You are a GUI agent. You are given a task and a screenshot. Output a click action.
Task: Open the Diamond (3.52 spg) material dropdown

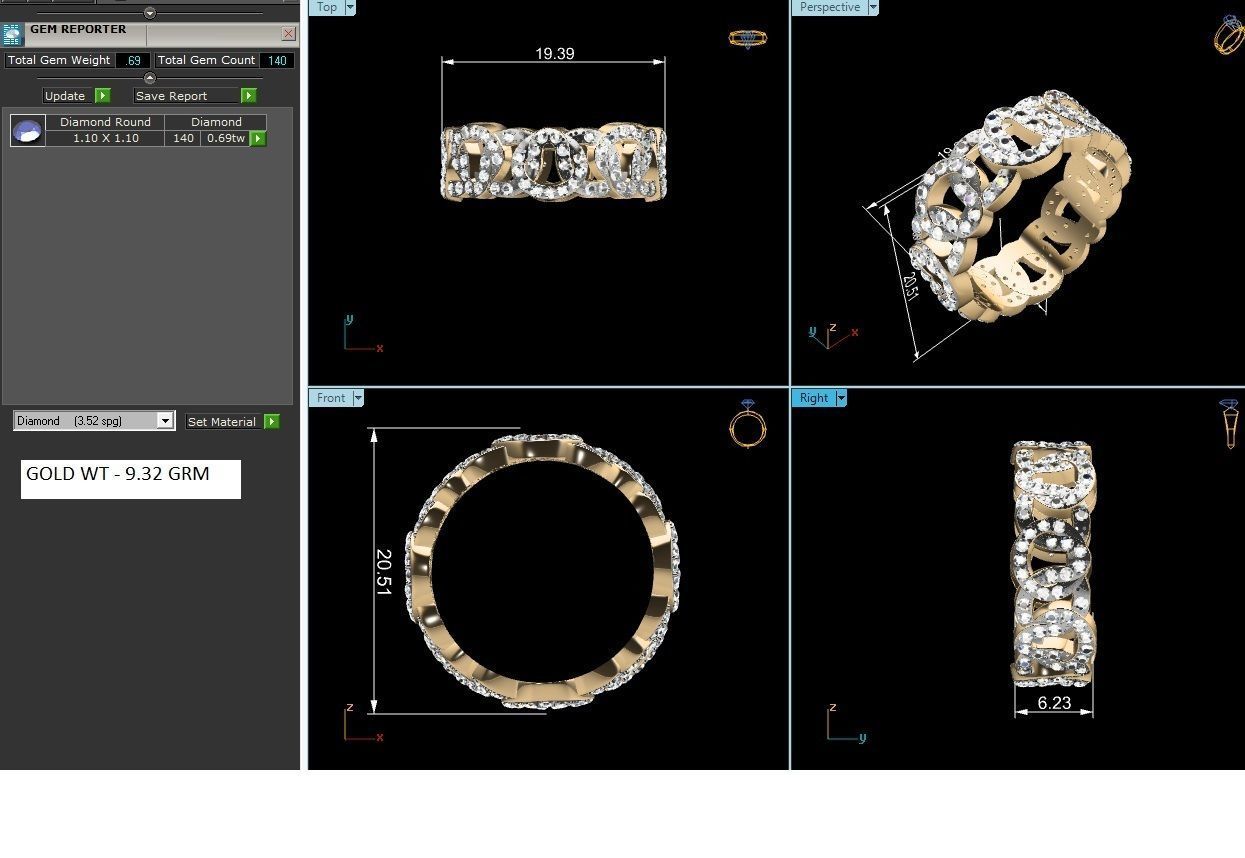pos(165,421)
